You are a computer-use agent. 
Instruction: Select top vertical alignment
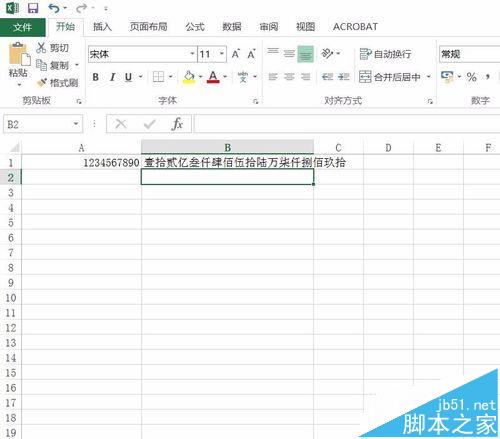pyautogui.click(x=273, y=53)
